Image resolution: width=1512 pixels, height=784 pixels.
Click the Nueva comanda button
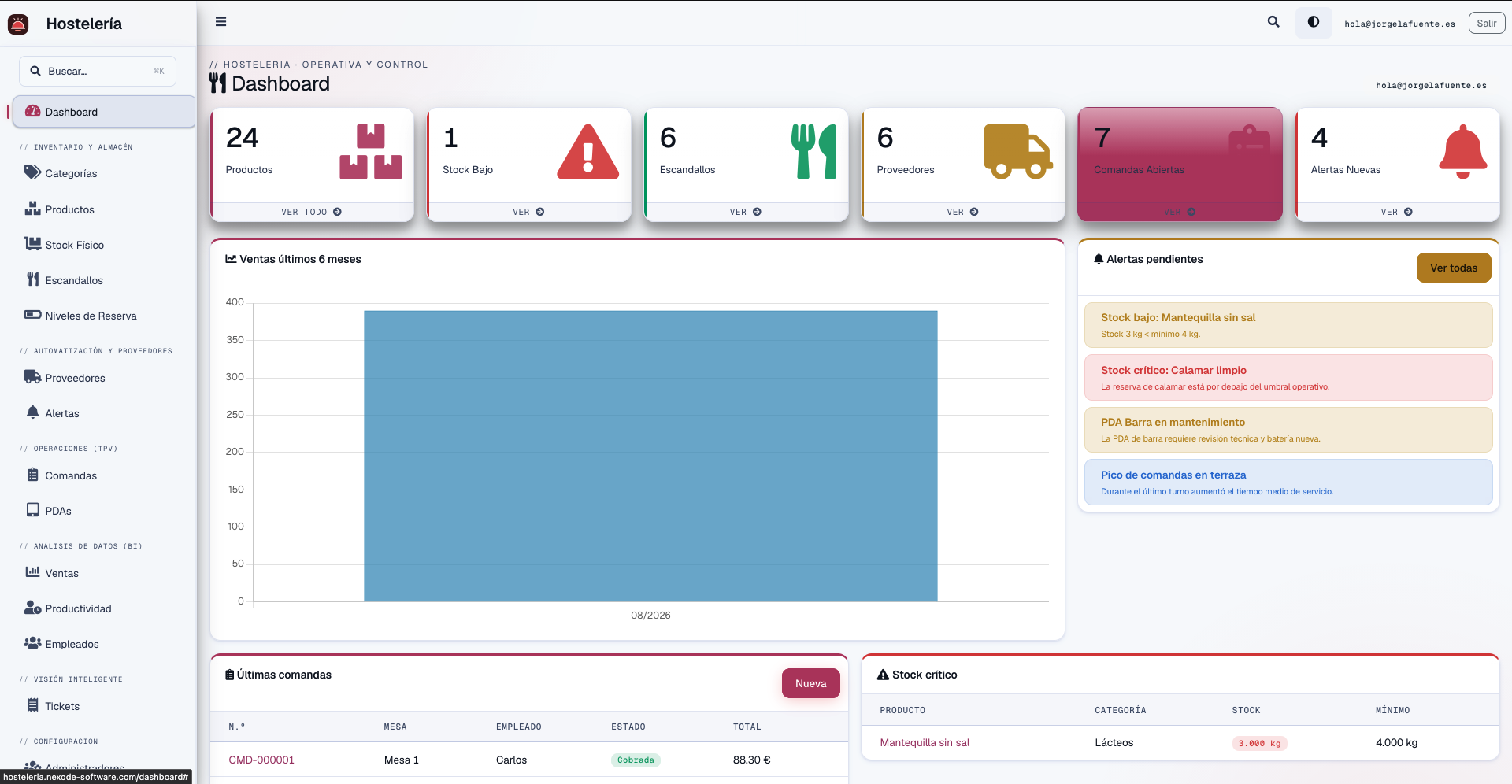click(x=810, y=683)
